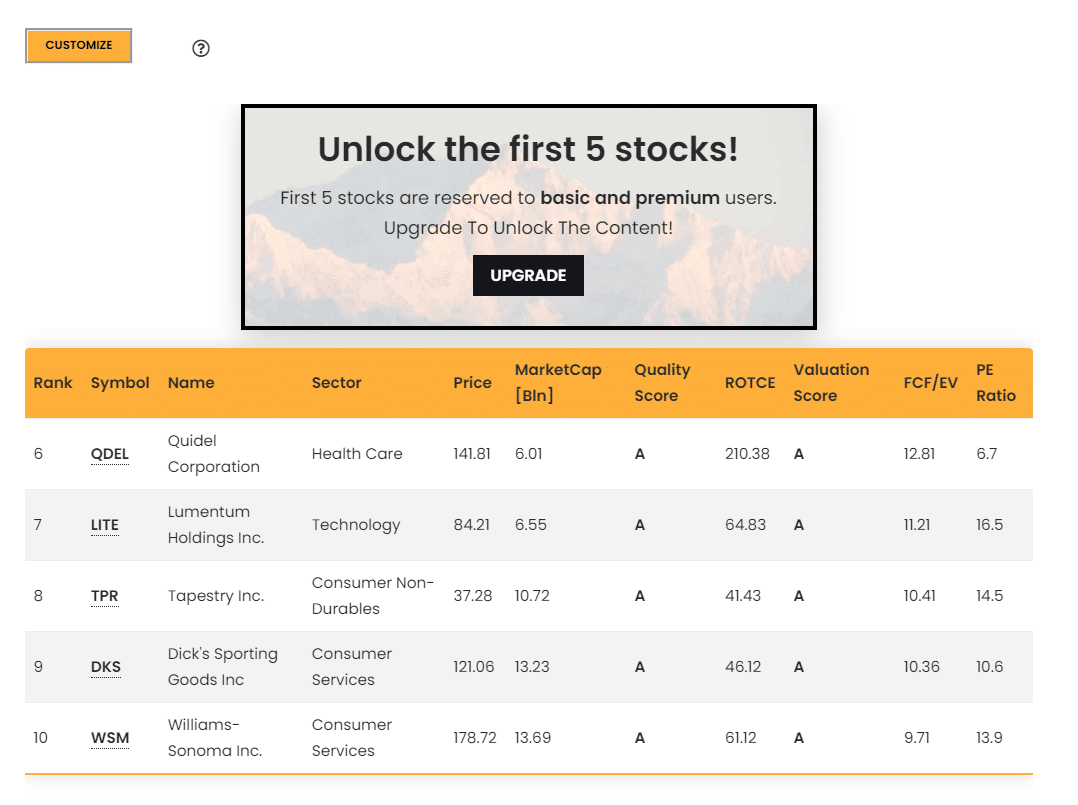The height and width of the screenshot is (805, 1078).
Task: Click the 41.43 ROTCE value
Action: tap(742, 595)
